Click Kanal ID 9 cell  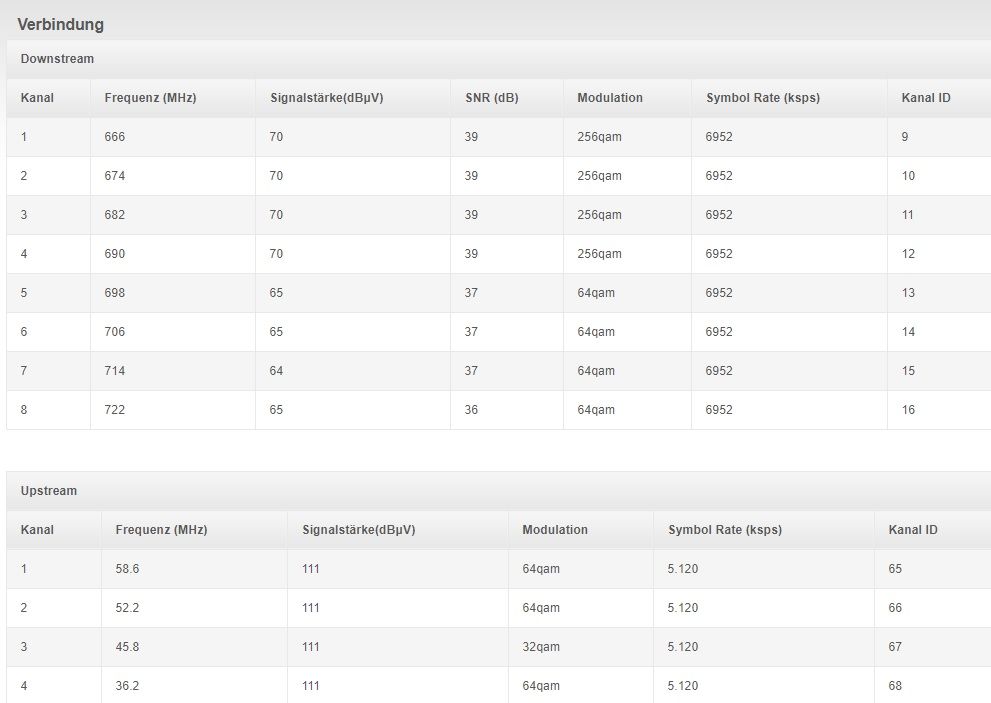pyautogui.click(x=905, y=137)
